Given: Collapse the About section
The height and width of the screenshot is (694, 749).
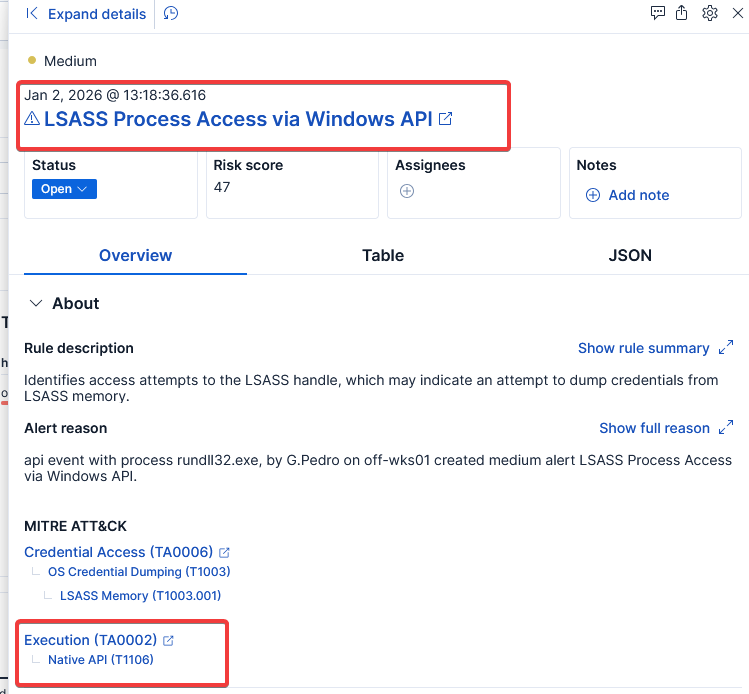Looking at the screenshot, I should (x=37, y=303).
